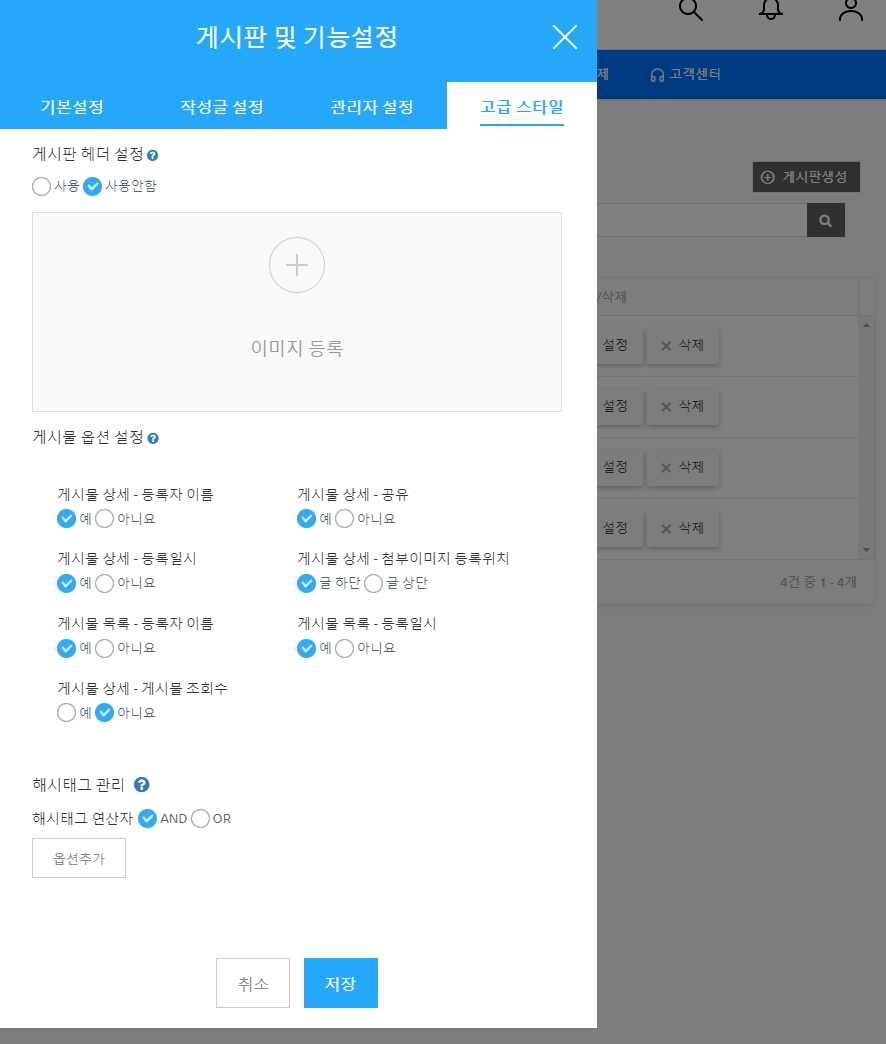Open the user profile icon
The width and height of the screenshot is (886, 1044).
[851, 10]
